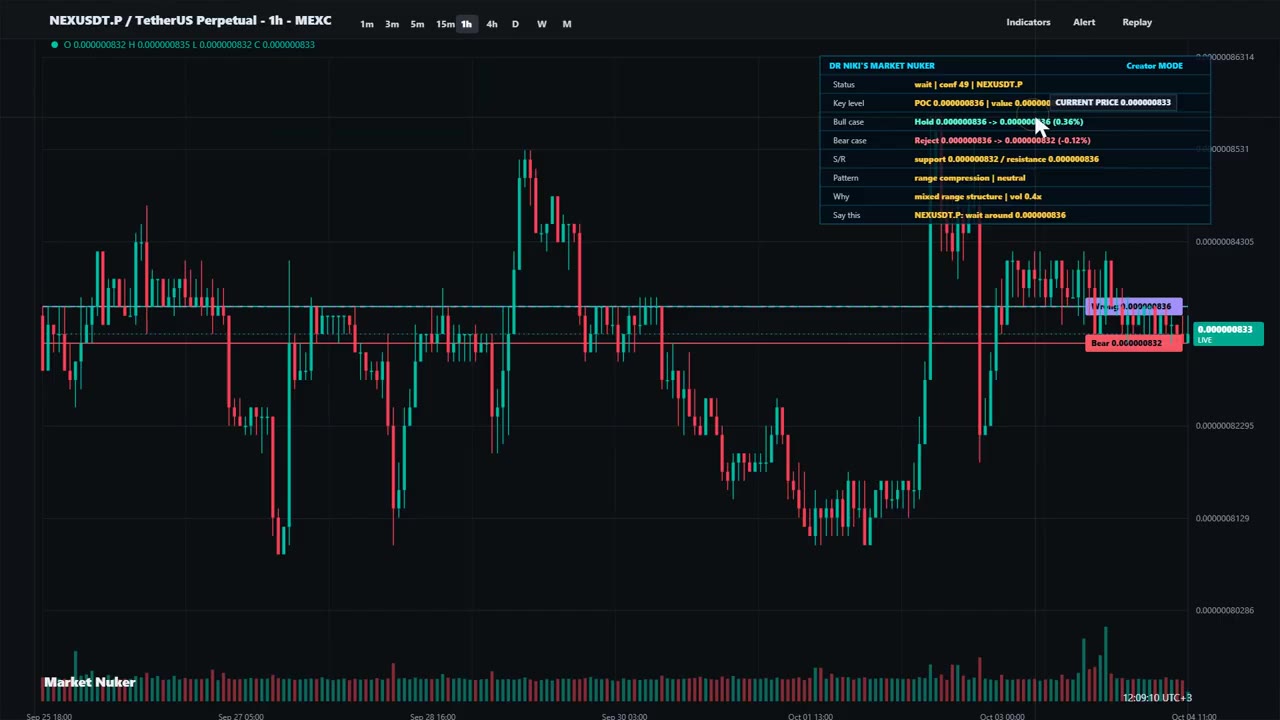Select the 5m timeframe
1280x720 pixels.
coord(417,24)
